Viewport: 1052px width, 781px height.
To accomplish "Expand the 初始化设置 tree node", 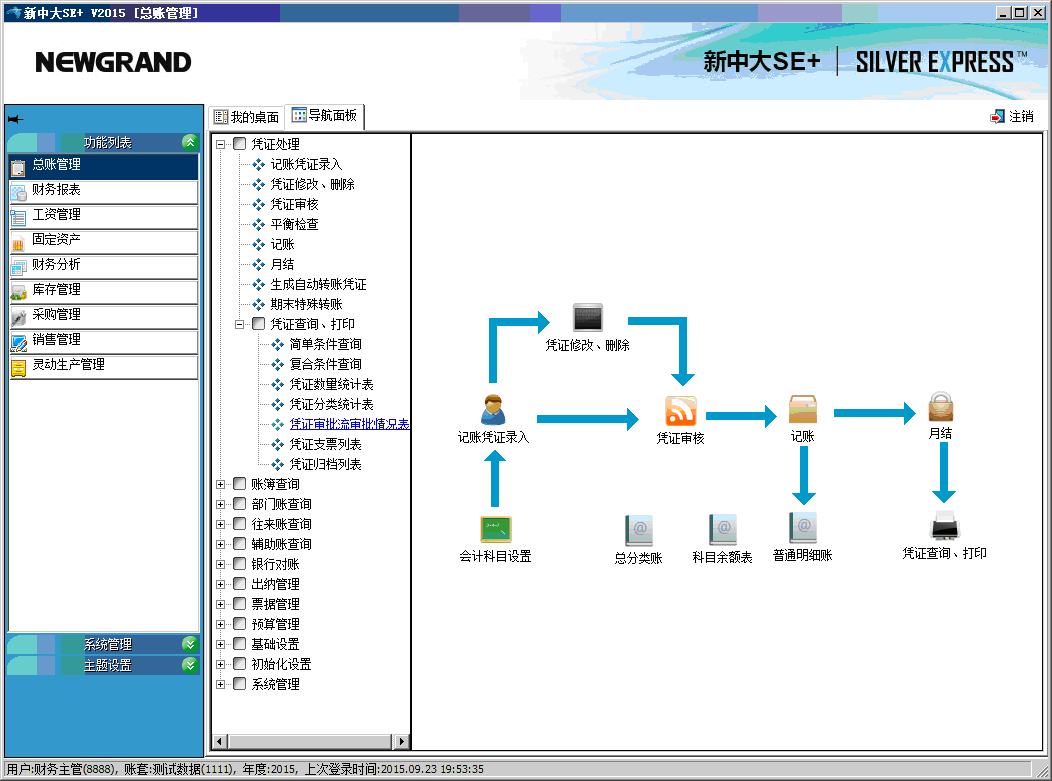I will click(x=220, y=664).
